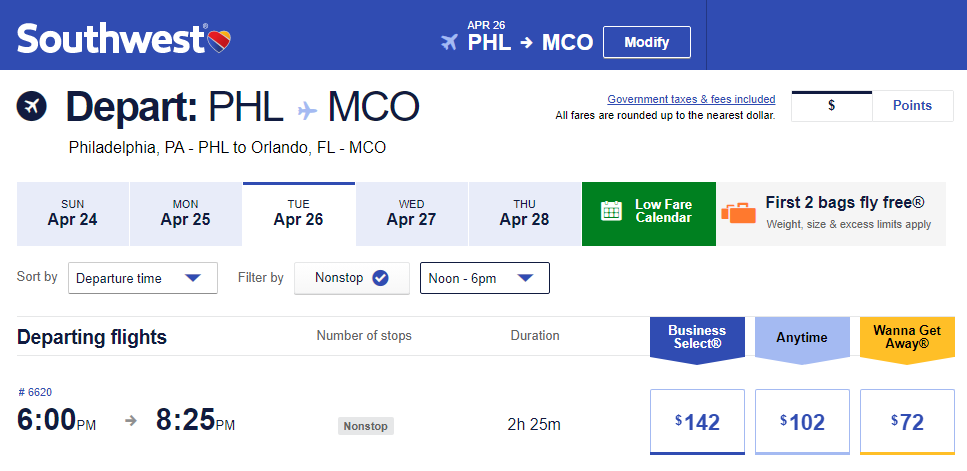Click the Southwest heart logo
This screenshot has width=967, height=471.
219,42
